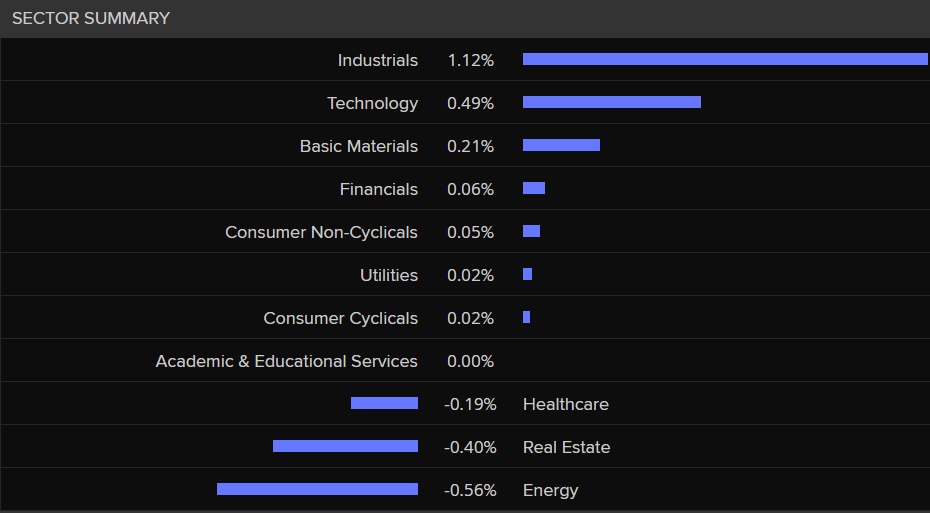Click the Industrials 1.12% value
This screenshot has width=930, height=513.
tap(470, 60)
